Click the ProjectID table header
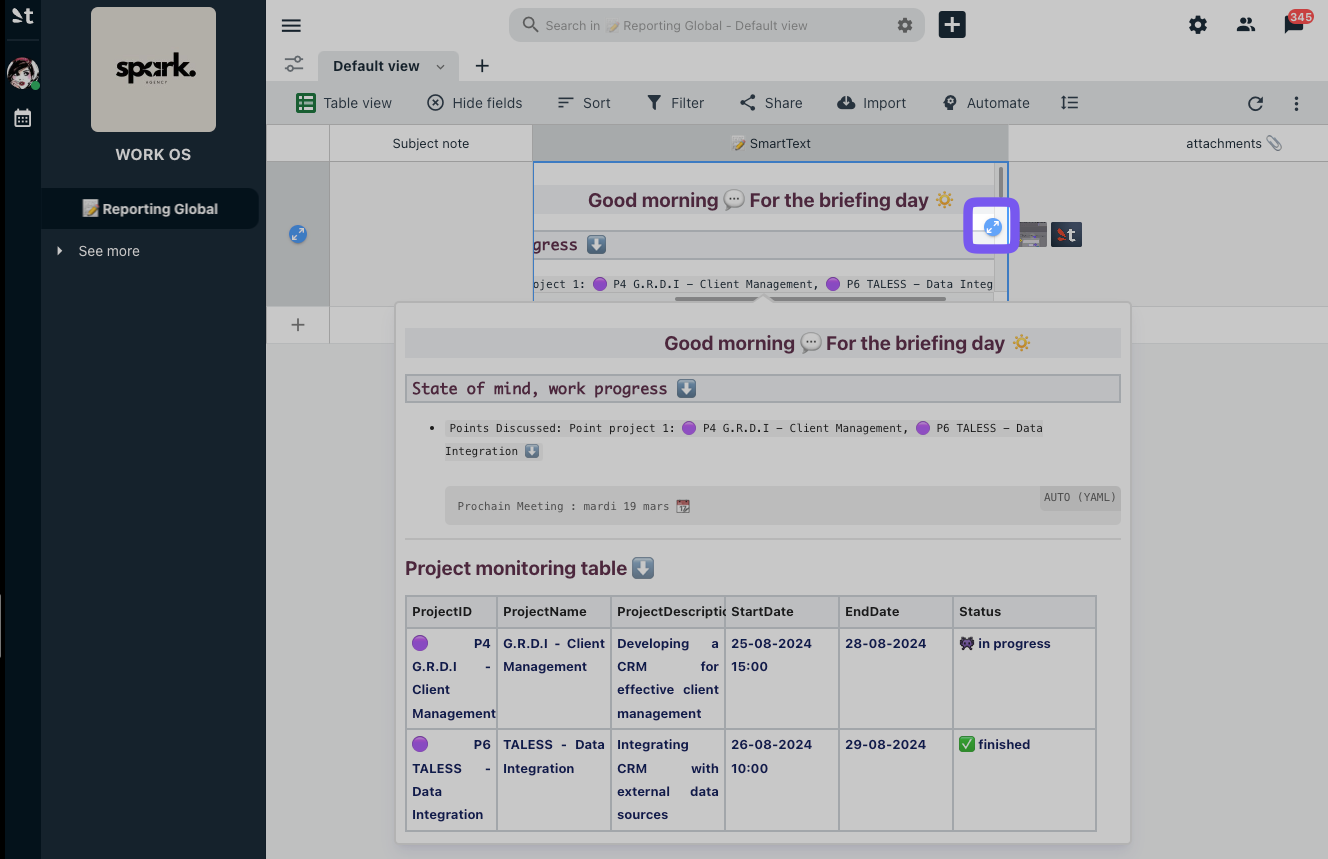1328x859 pixels. coord(451,612)
